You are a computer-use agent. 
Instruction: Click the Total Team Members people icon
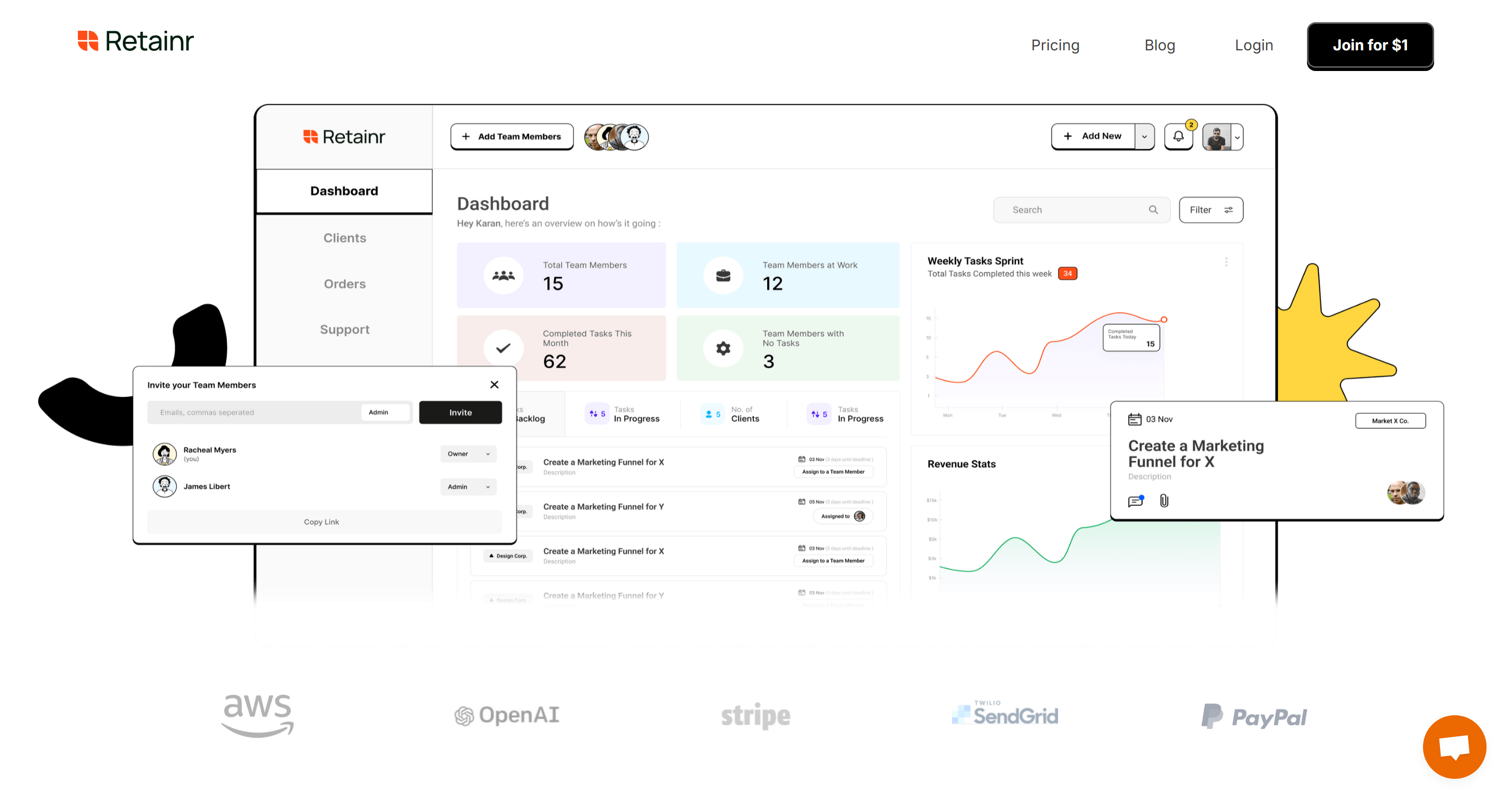tap(503, 275)
